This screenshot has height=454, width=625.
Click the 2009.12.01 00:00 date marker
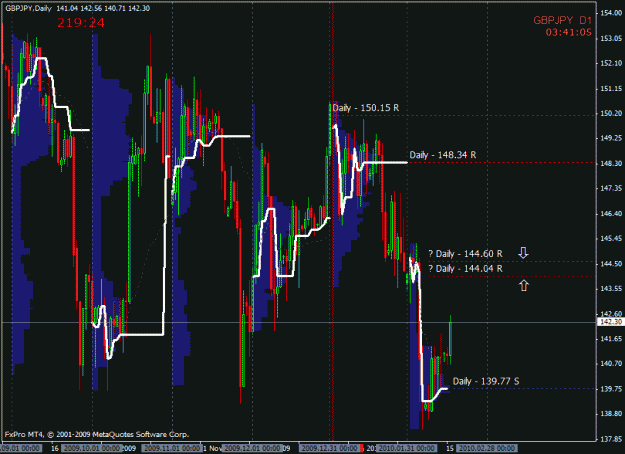(252, 448)
